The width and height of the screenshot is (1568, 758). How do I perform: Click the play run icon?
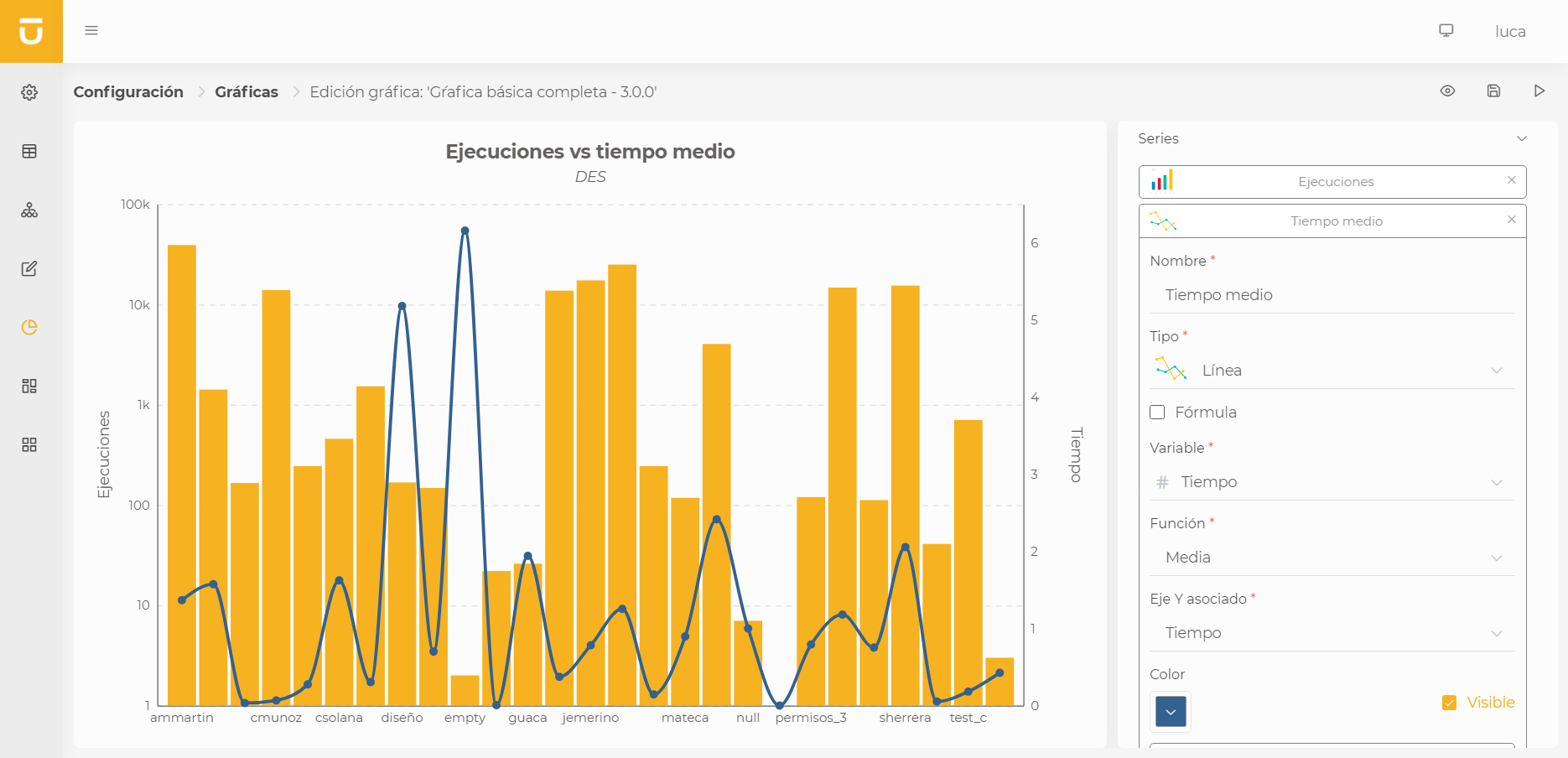[x=1539, y=91]
